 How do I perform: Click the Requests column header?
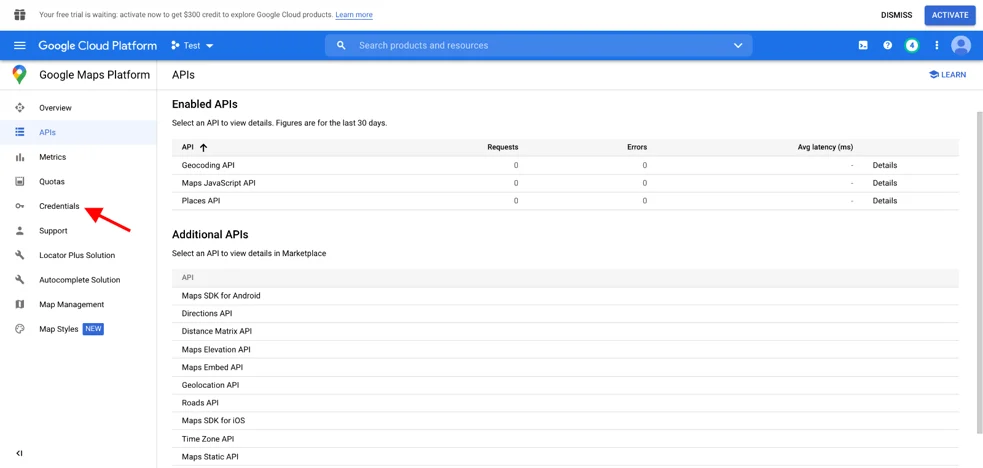[503, 147]
